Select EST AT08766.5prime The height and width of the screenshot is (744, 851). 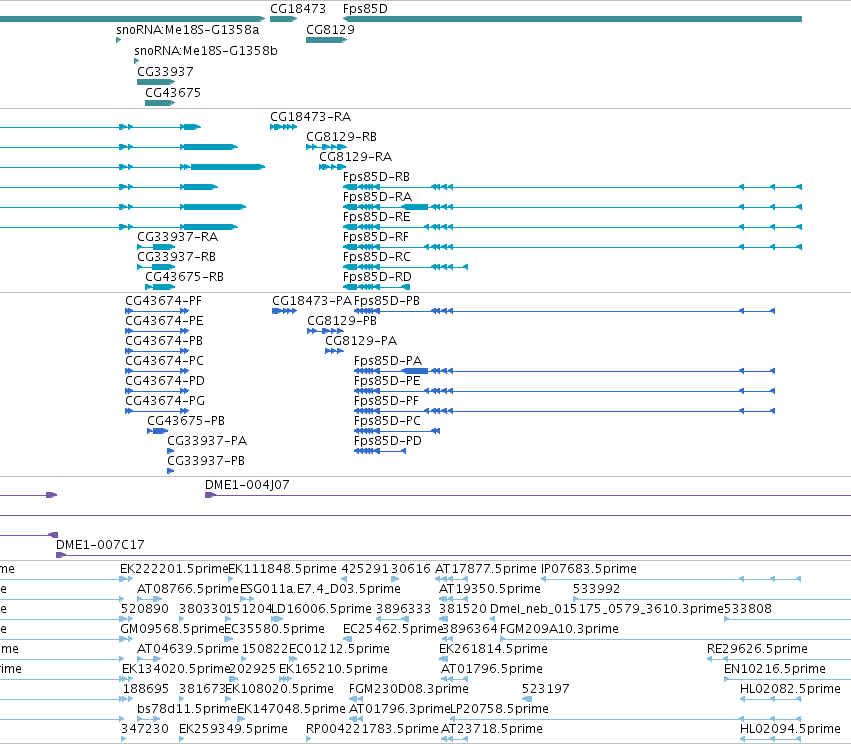(188, 589)
